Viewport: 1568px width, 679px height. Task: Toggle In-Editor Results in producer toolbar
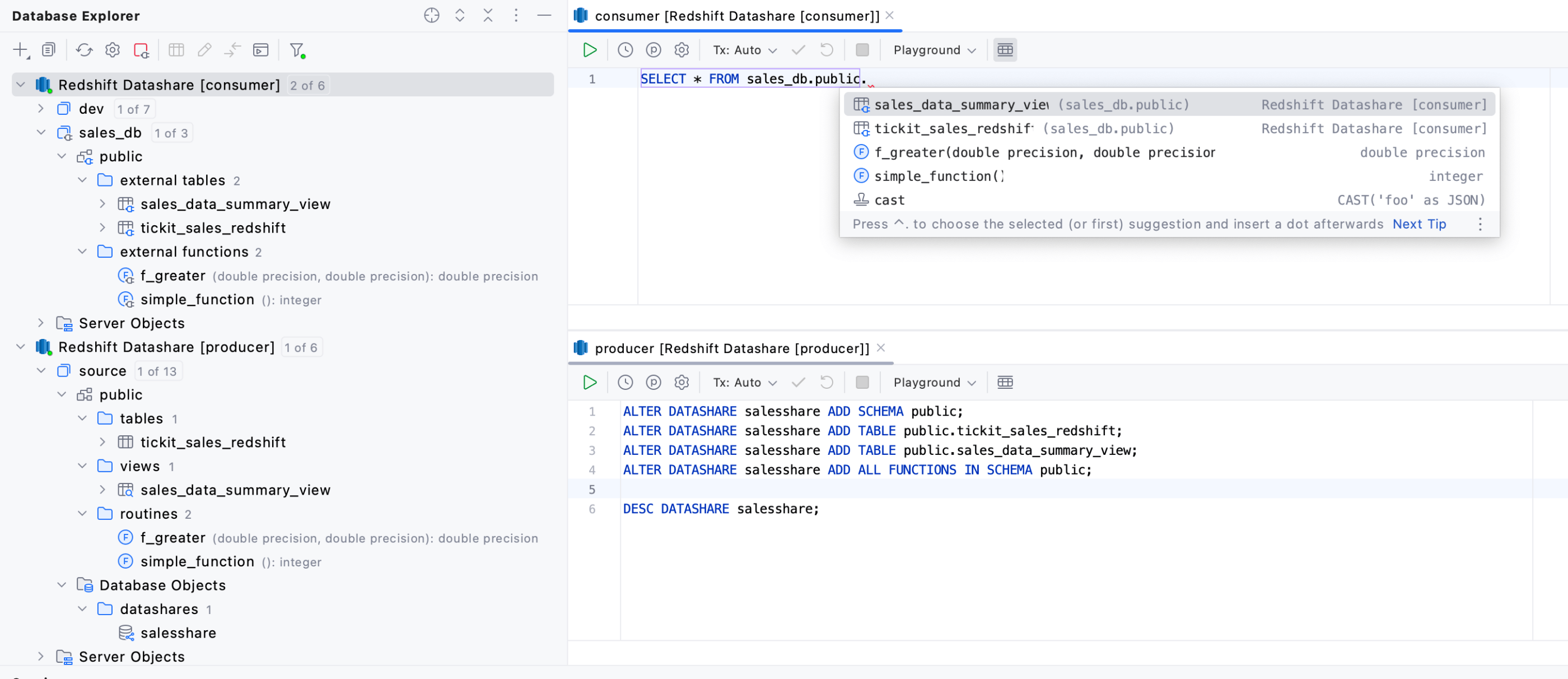pos(1005,383)
